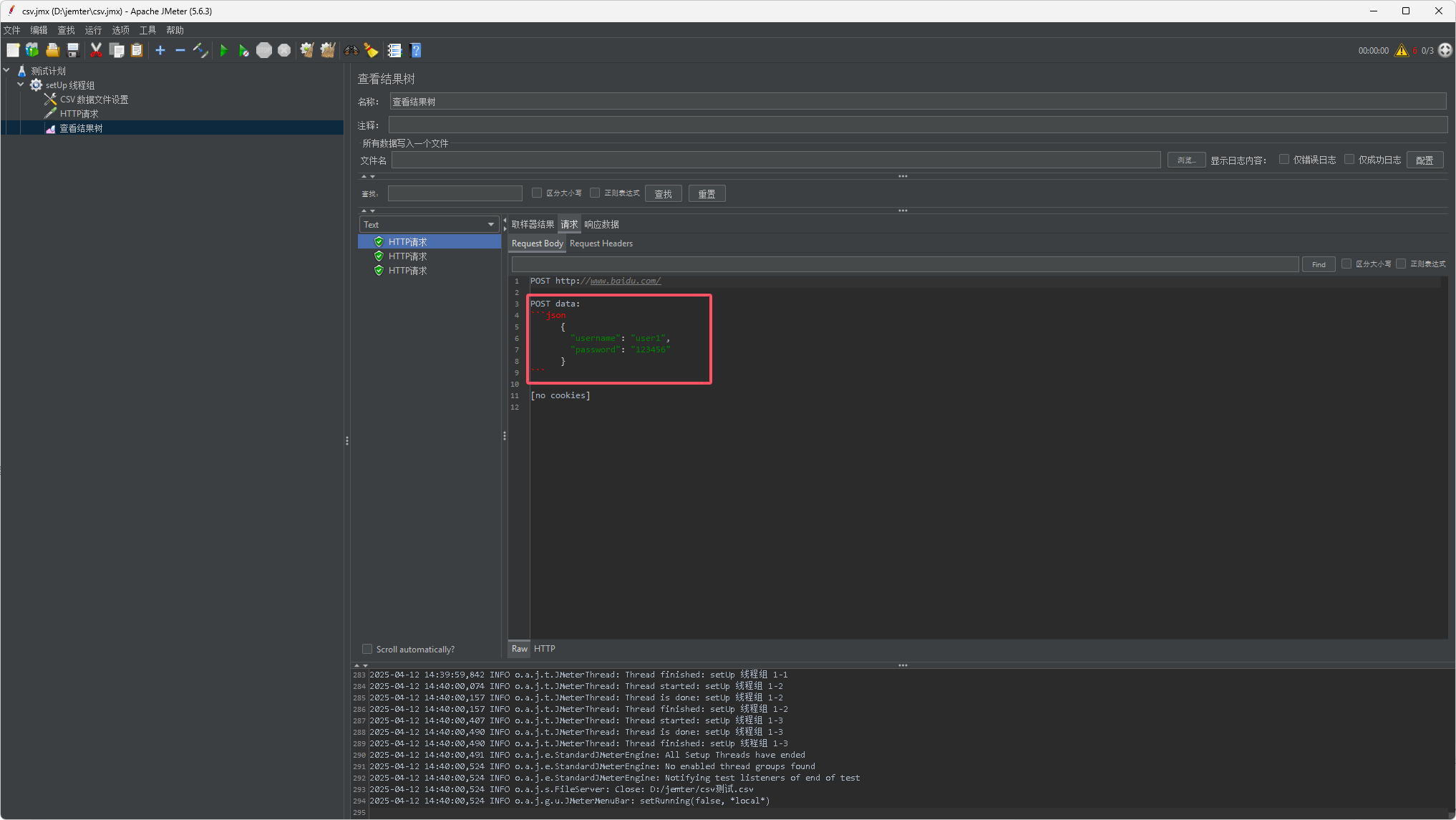Click the 配置 button
Screen dimensions: 1456x820
click(x=1425, y=159)
